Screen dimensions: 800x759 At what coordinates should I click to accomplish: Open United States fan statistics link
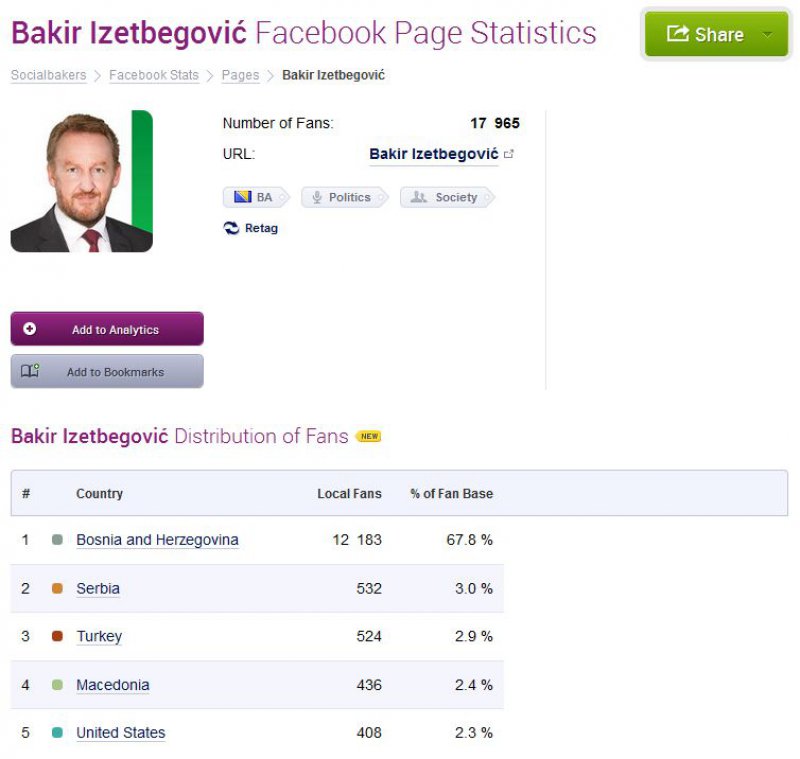tap(120, 733)
